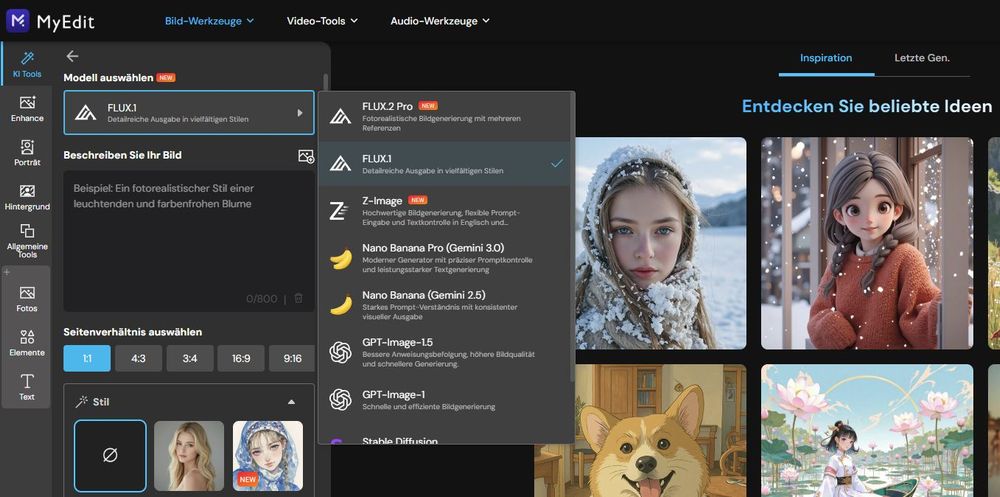
Task: Choose Nano Banana (Gemini 2.5)
Action: coord(446,305)
